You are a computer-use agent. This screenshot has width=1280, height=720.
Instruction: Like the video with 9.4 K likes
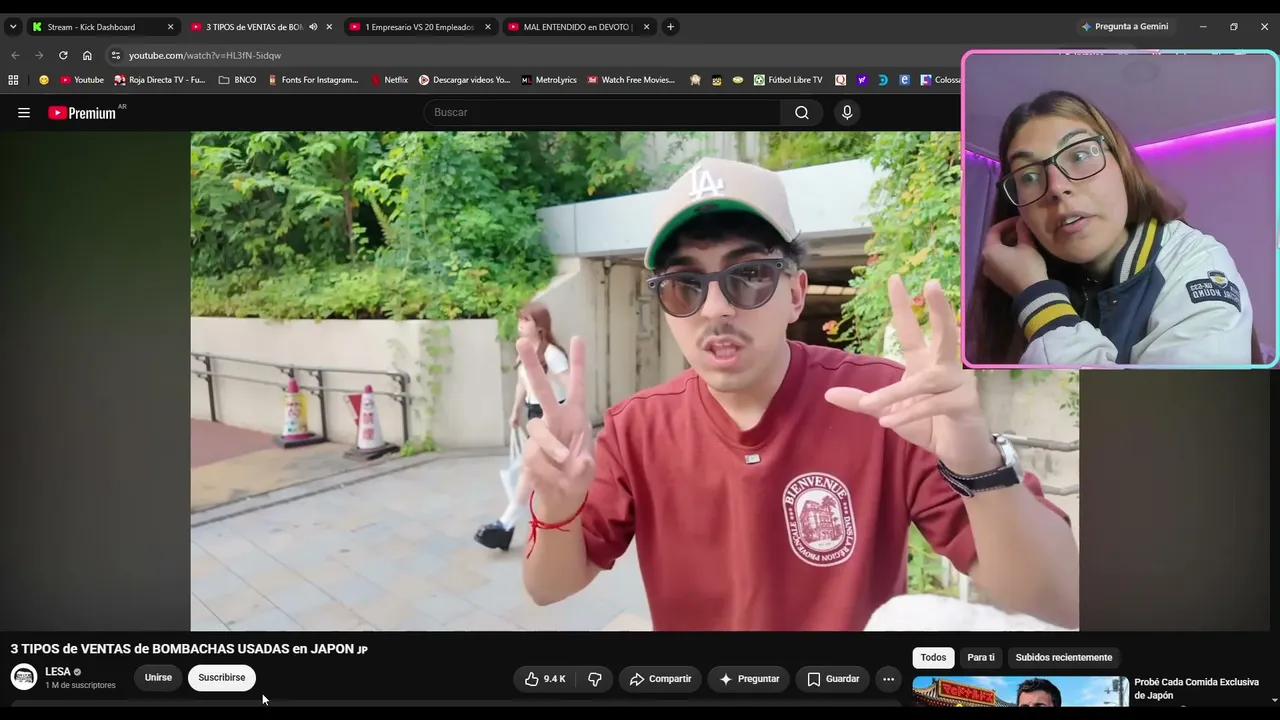545,679
